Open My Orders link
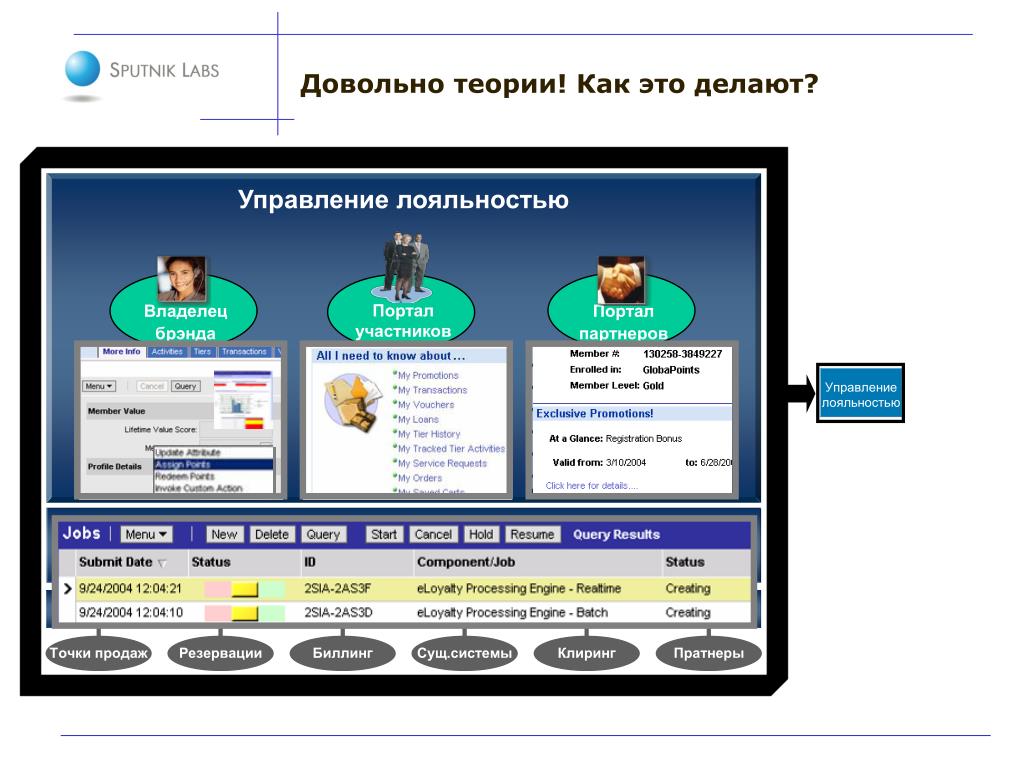This screenshot has height=768, width=1024. (419, 478)
